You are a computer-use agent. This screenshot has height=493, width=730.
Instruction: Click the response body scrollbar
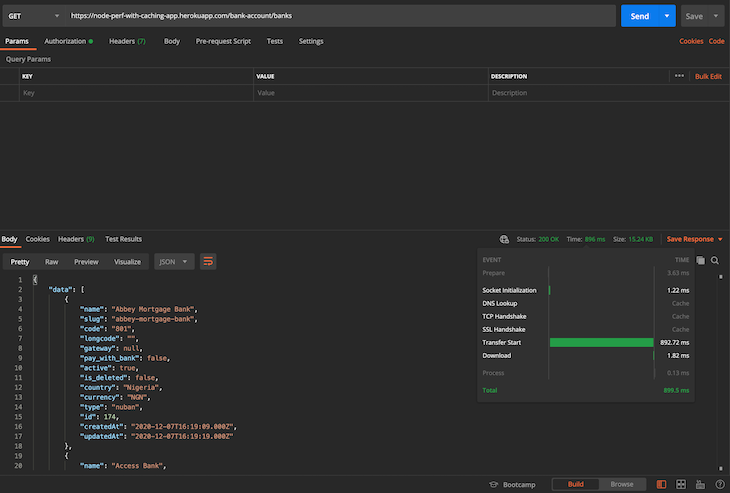pos(721,372)
